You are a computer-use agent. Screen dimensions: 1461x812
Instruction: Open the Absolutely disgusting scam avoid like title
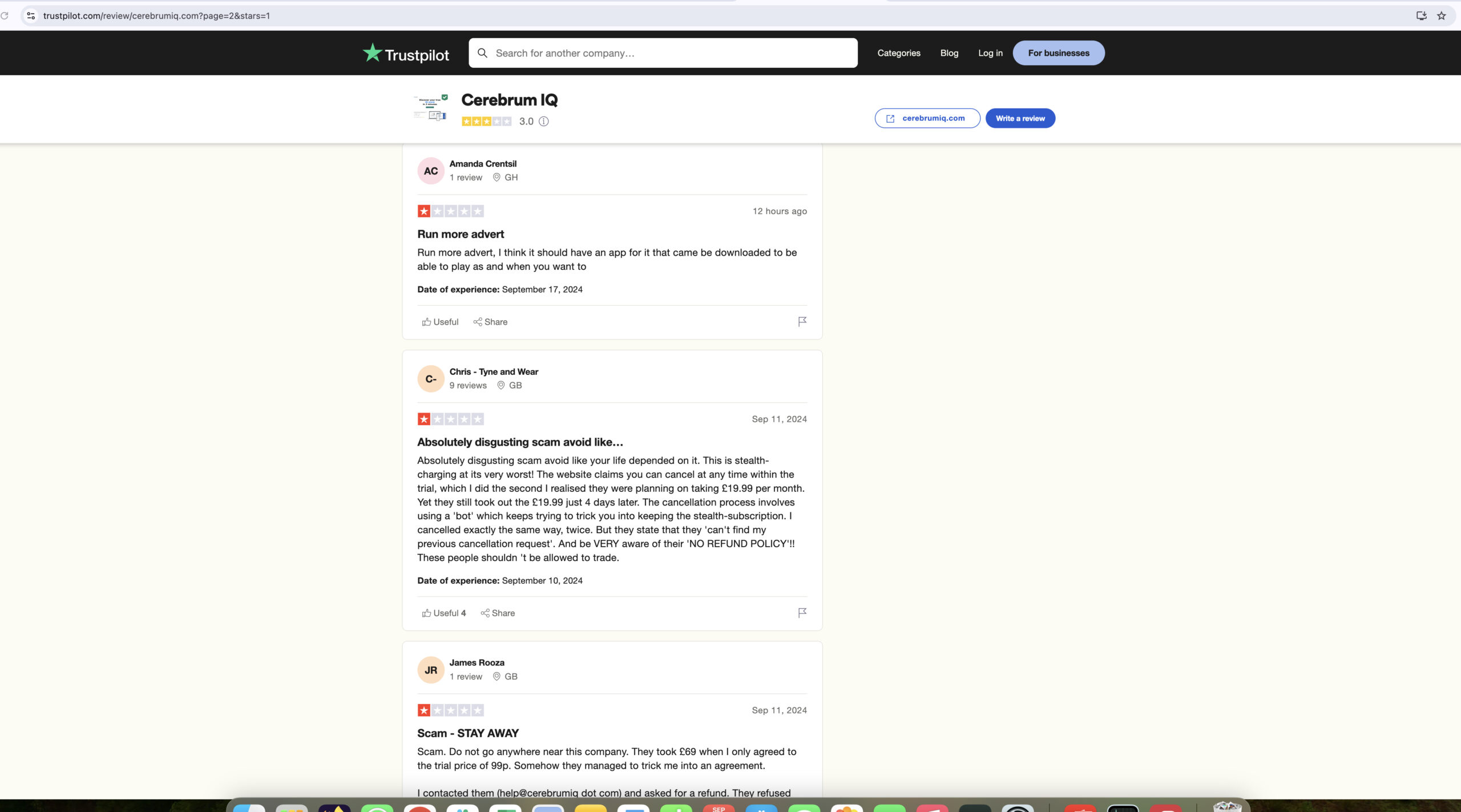click(x=520, y=442)
